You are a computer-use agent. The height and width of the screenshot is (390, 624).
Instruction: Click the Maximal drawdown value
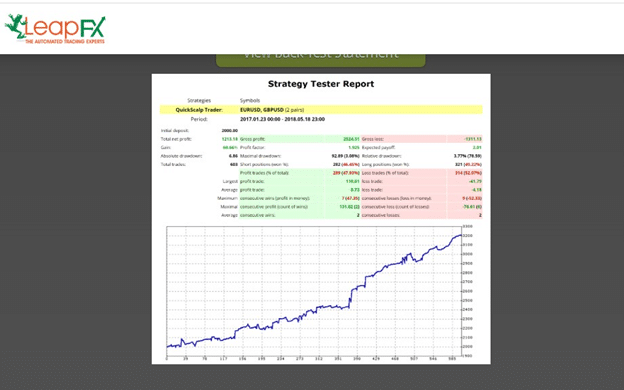point(345,156)
